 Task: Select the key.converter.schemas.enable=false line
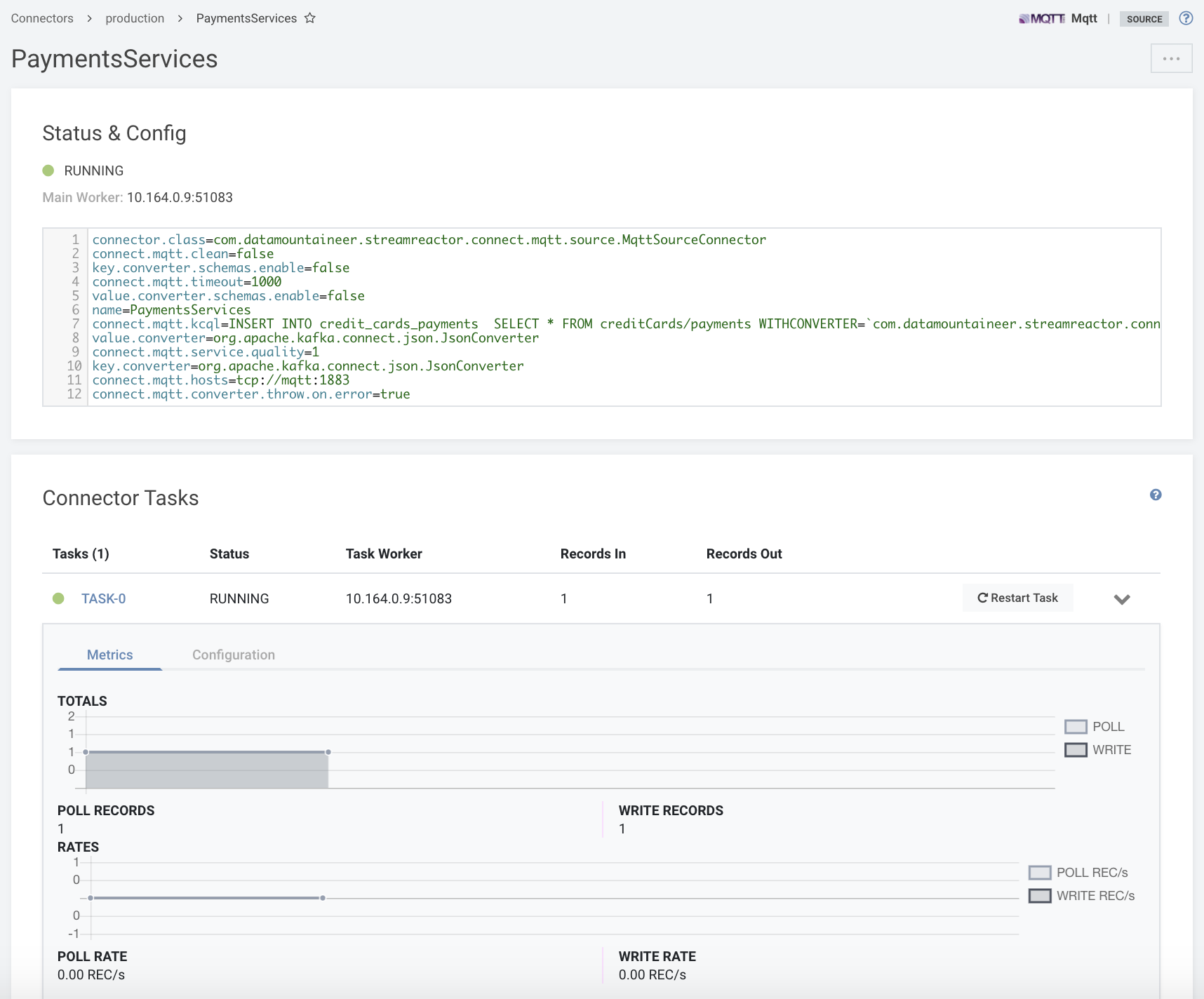pyautogui.click(x=221, y=268)
